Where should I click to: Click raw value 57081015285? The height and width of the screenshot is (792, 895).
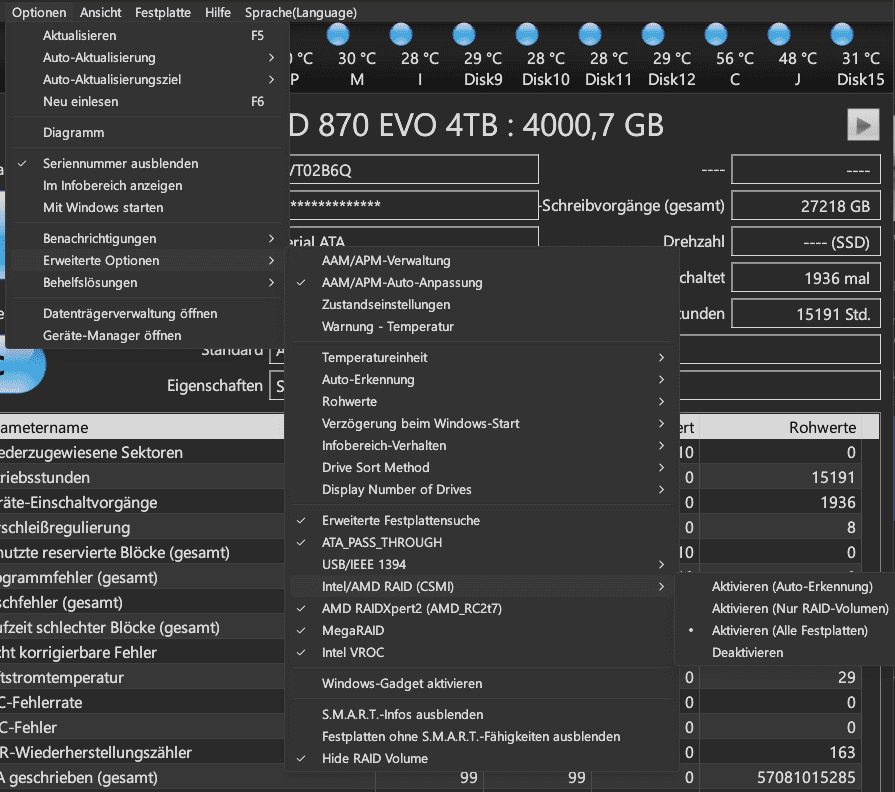click(x=805, y=777)
